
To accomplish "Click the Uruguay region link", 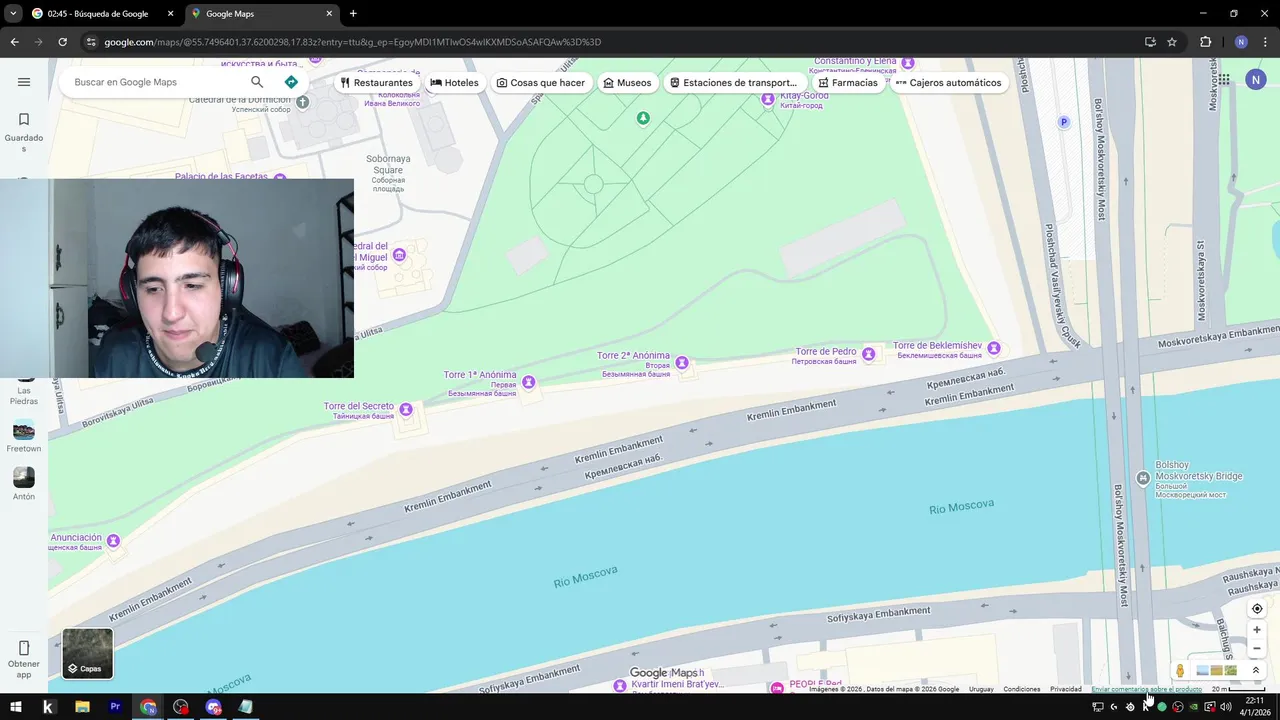I will click(981, 689).
